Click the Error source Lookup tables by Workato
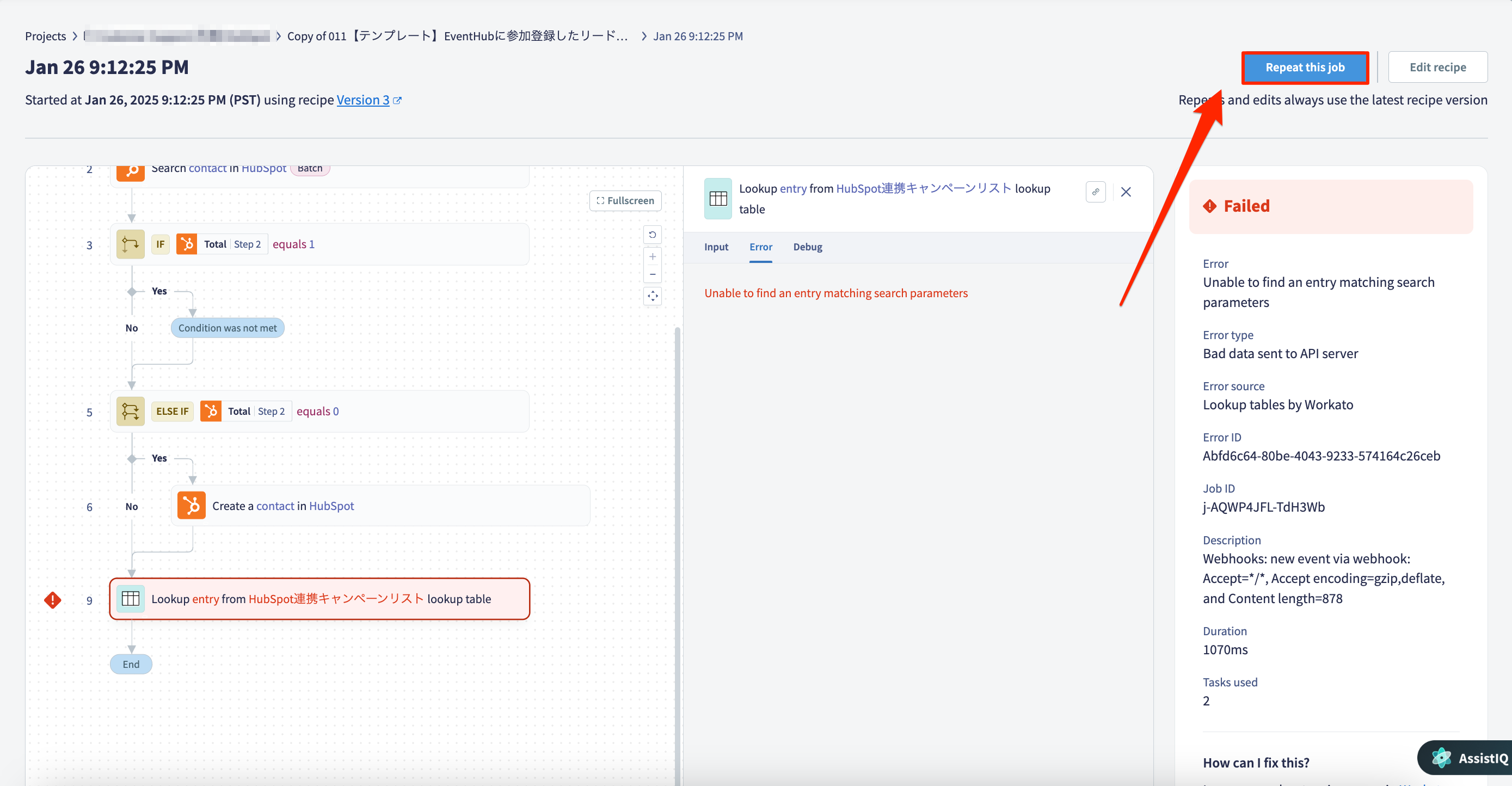 [1278, 405]
